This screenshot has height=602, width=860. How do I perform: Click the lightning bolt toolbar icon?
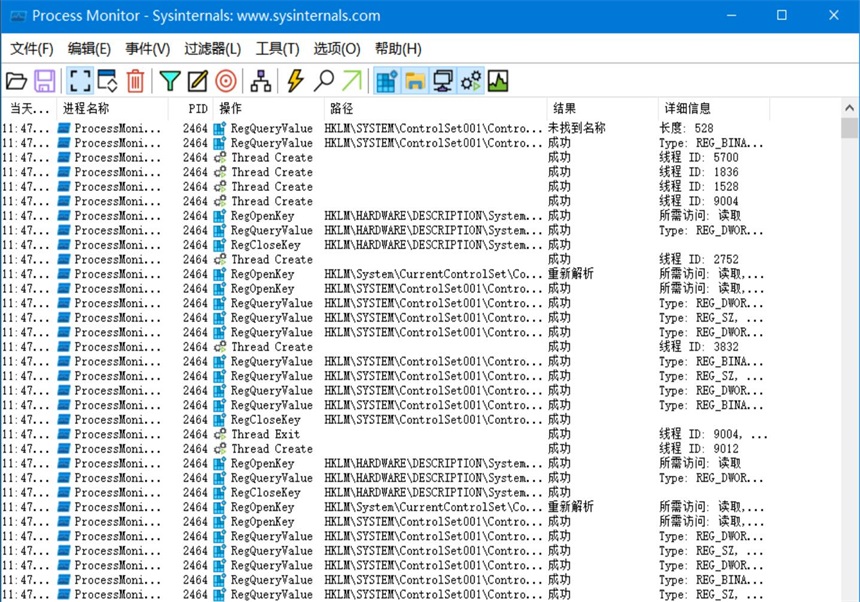295,81
